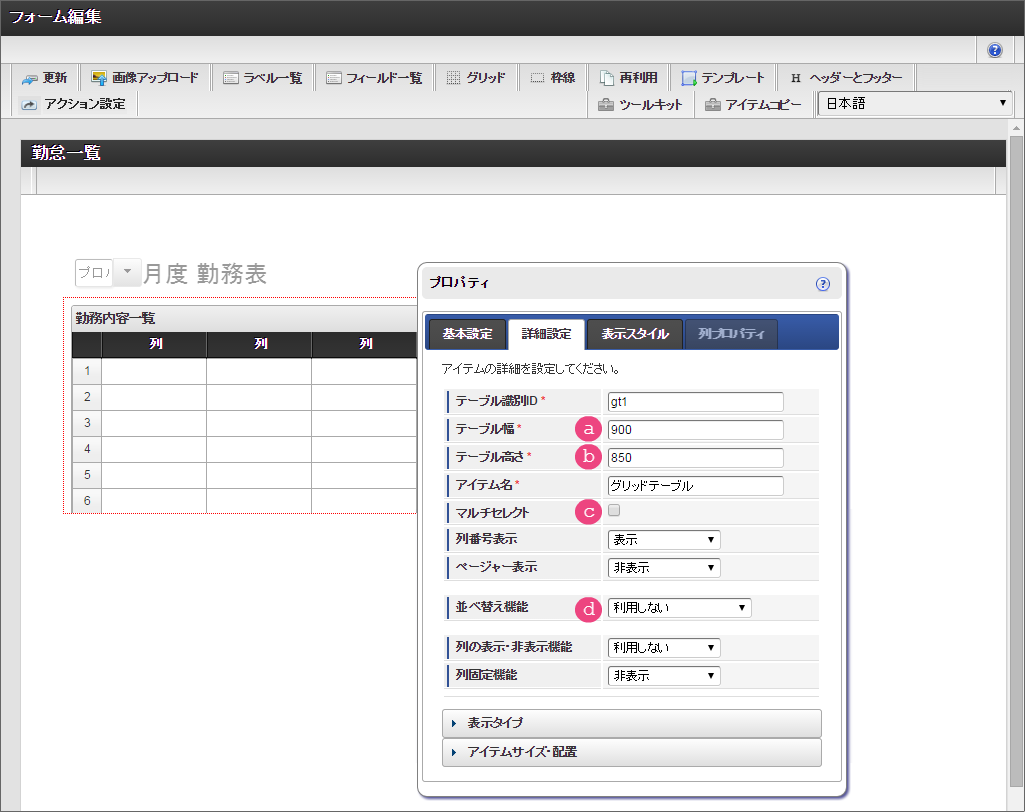Open the ラベル一覧 label list
1025x812 pixels.
(x=262, y=78)
